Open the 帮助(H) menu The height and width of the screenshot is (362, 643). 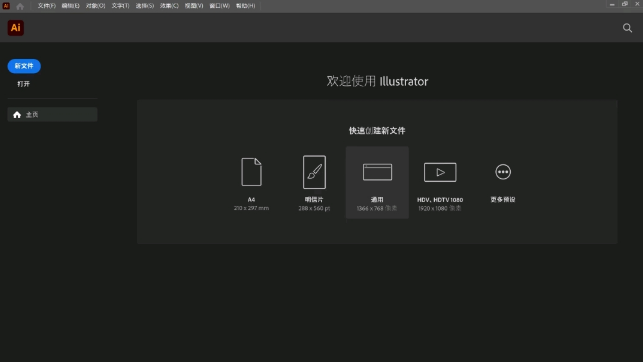pyautogui.click(x=245, y=6)
